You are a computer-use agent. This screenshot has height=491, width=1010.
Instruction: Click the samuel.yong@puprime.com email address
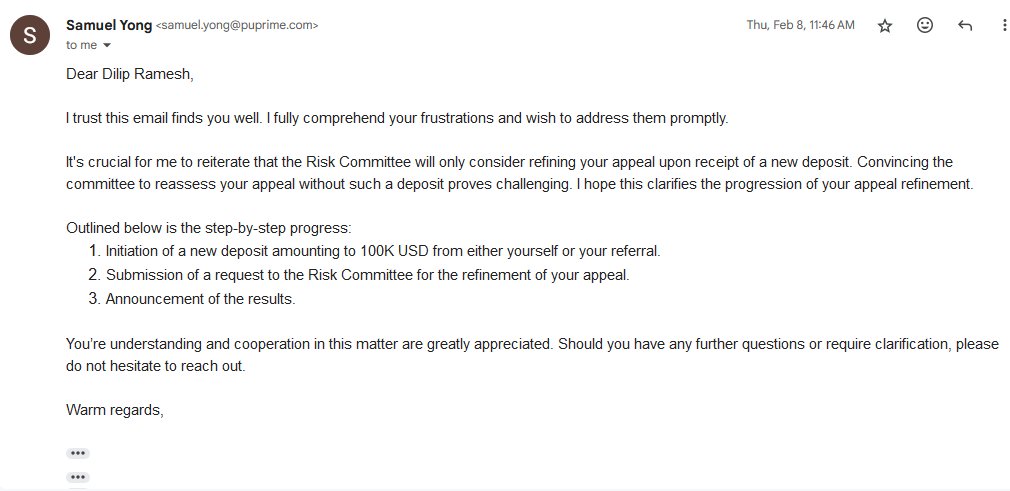click(x=237, y=26)
